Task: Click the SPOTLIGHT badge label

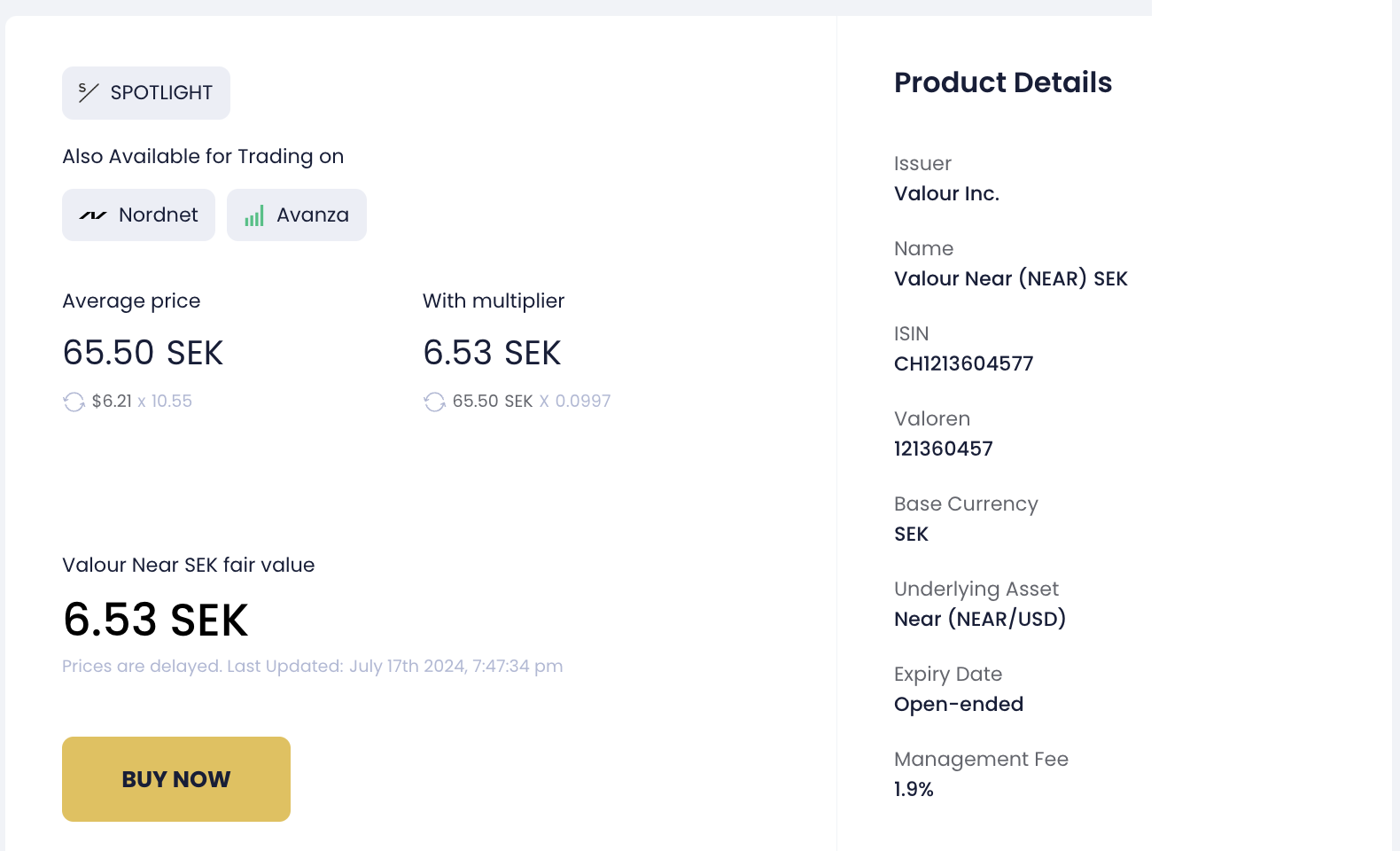Action: click(161, 93)
